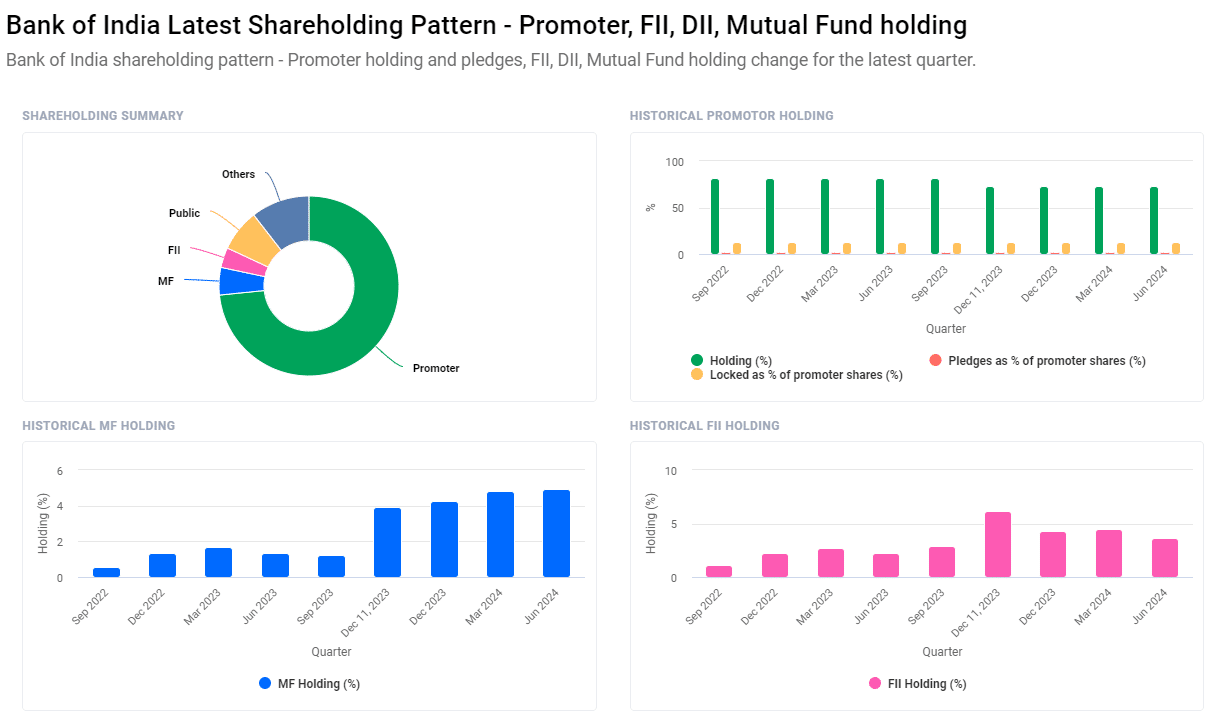The width and height of the screenshot is (1216, 716).
Task: Click the "Quarter" axis title under promoter chart
Action: point(946,329)
